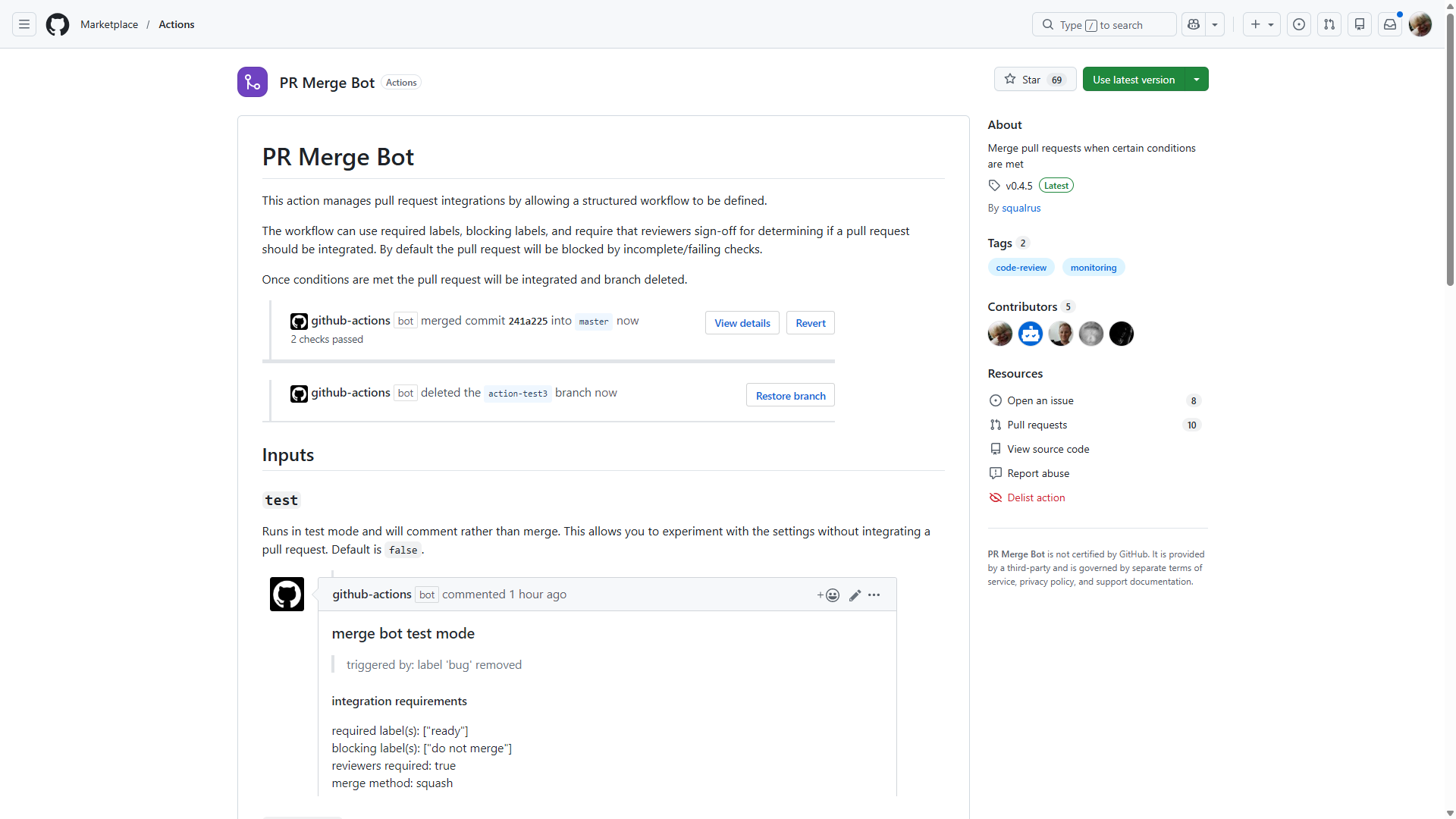The width and height of the screenshot is (1456, 819).
Task: Click the master branch label
Action: pos(593,322)
